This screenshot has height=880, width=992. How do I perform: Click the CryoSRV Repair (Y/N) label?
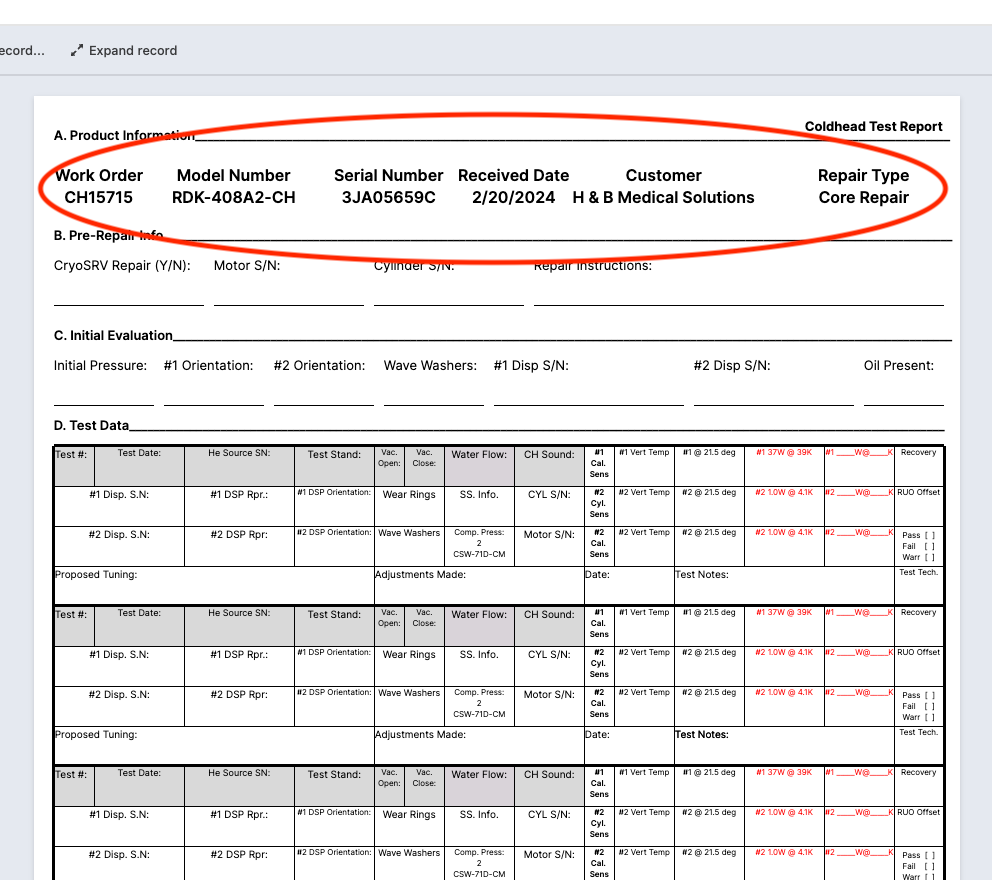point(122,266)
